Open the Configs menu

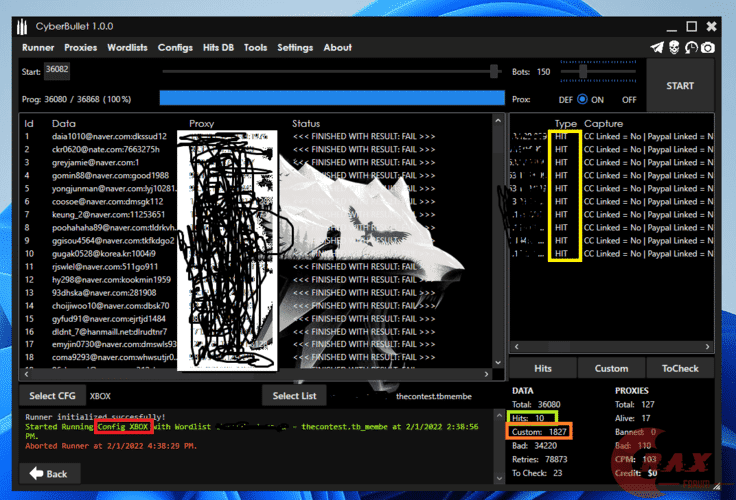pos(175,47)
